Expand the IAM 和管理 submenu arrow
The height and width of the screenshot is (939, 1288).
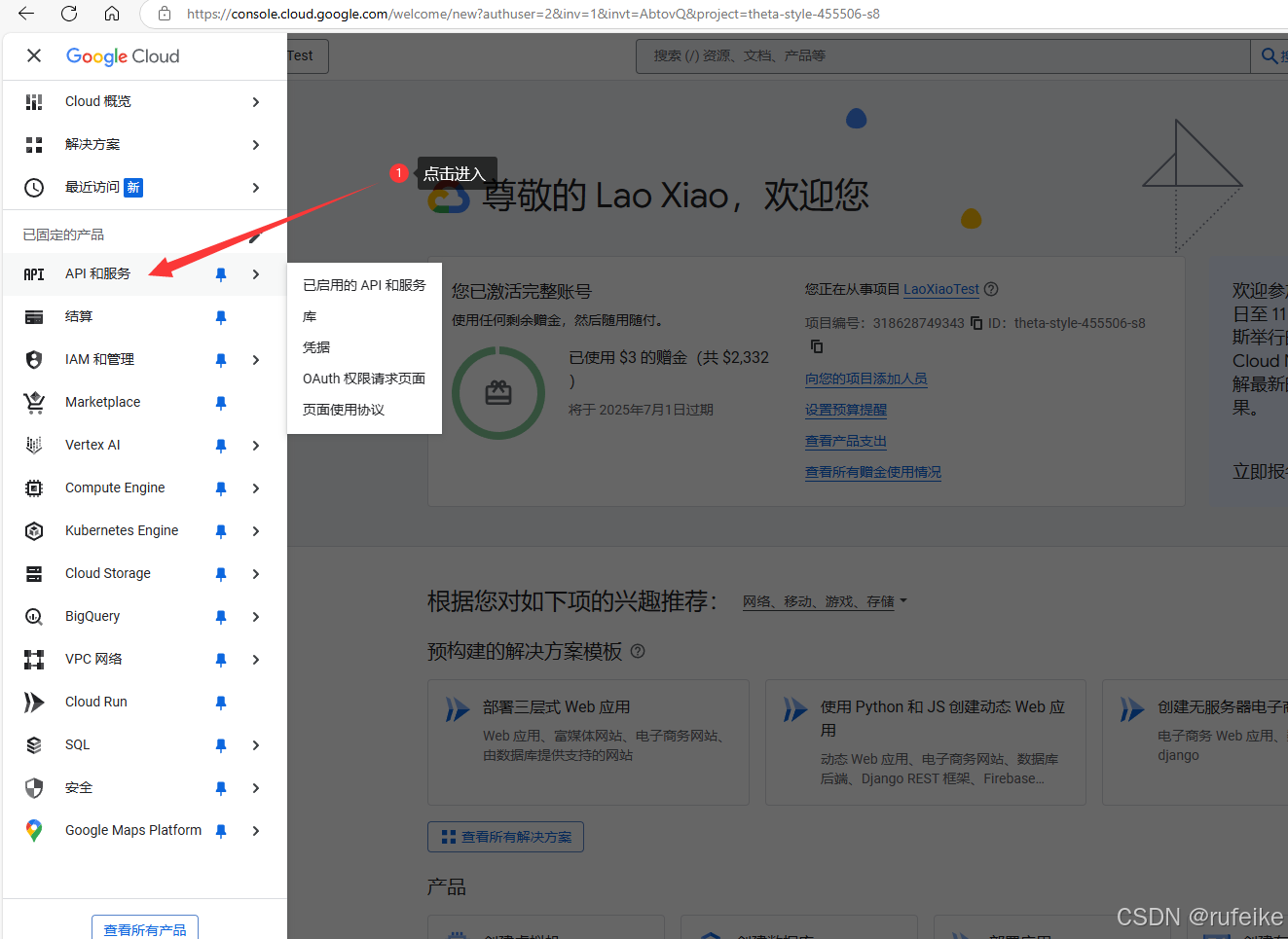(256, 360)
